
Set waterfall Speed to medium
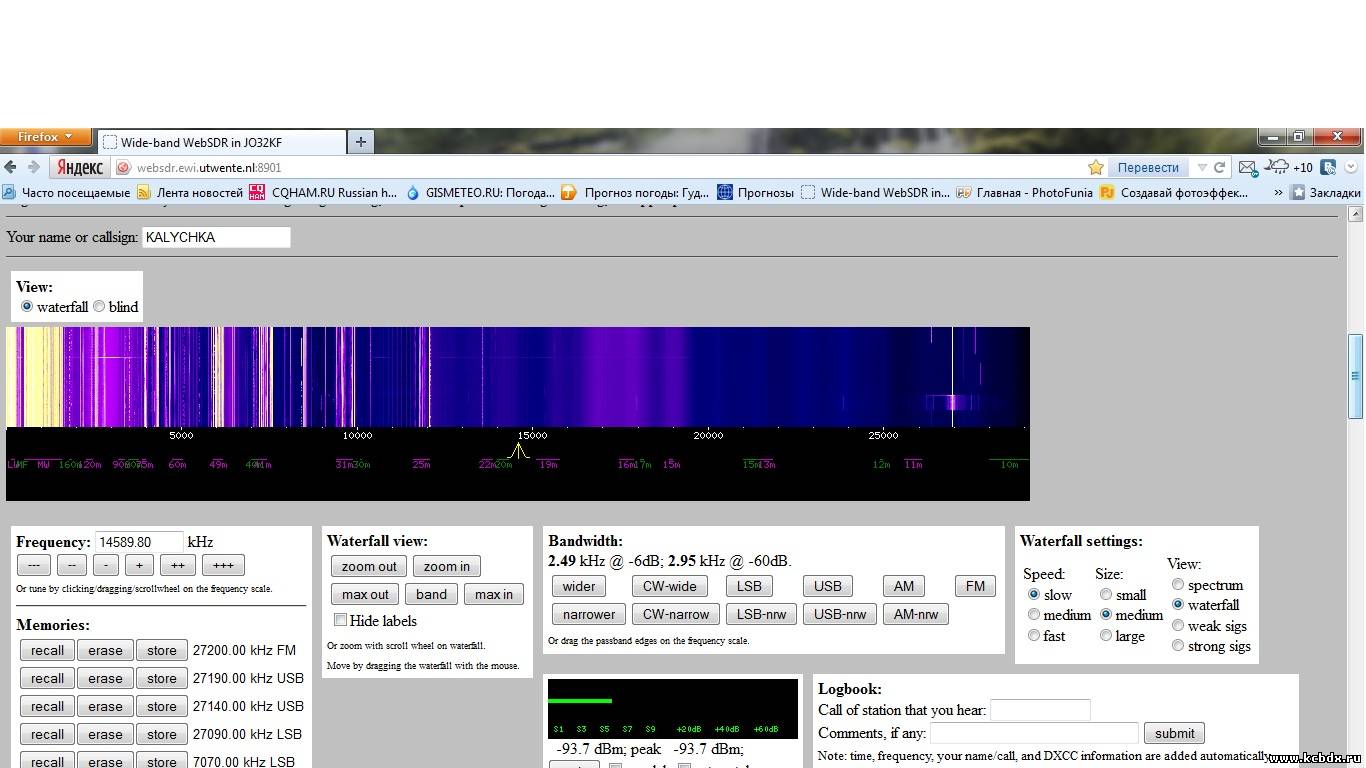click(x=1034, y=615)
